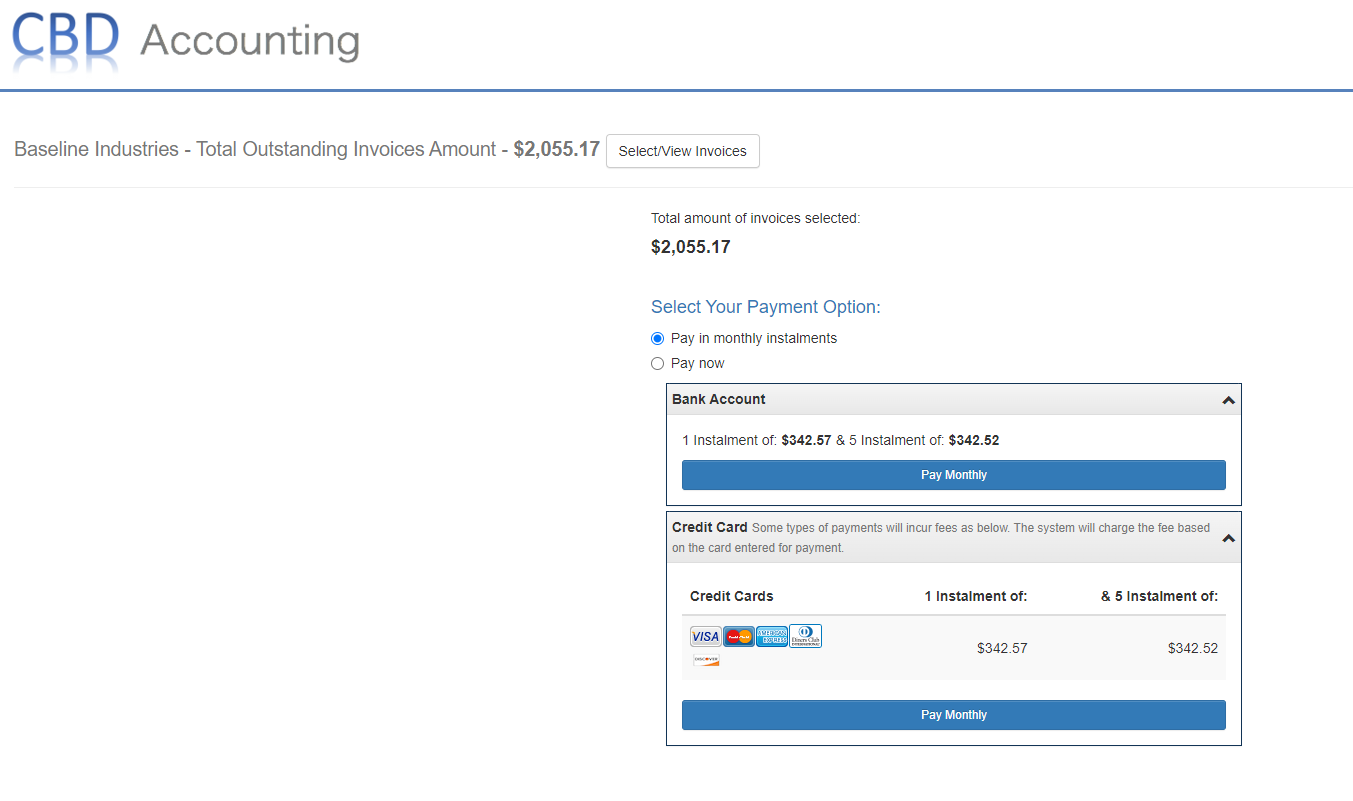Viewport: 1353px width, 801px height.
Task: Click the MasterCard icon
Action: click(x=738, y=636)
